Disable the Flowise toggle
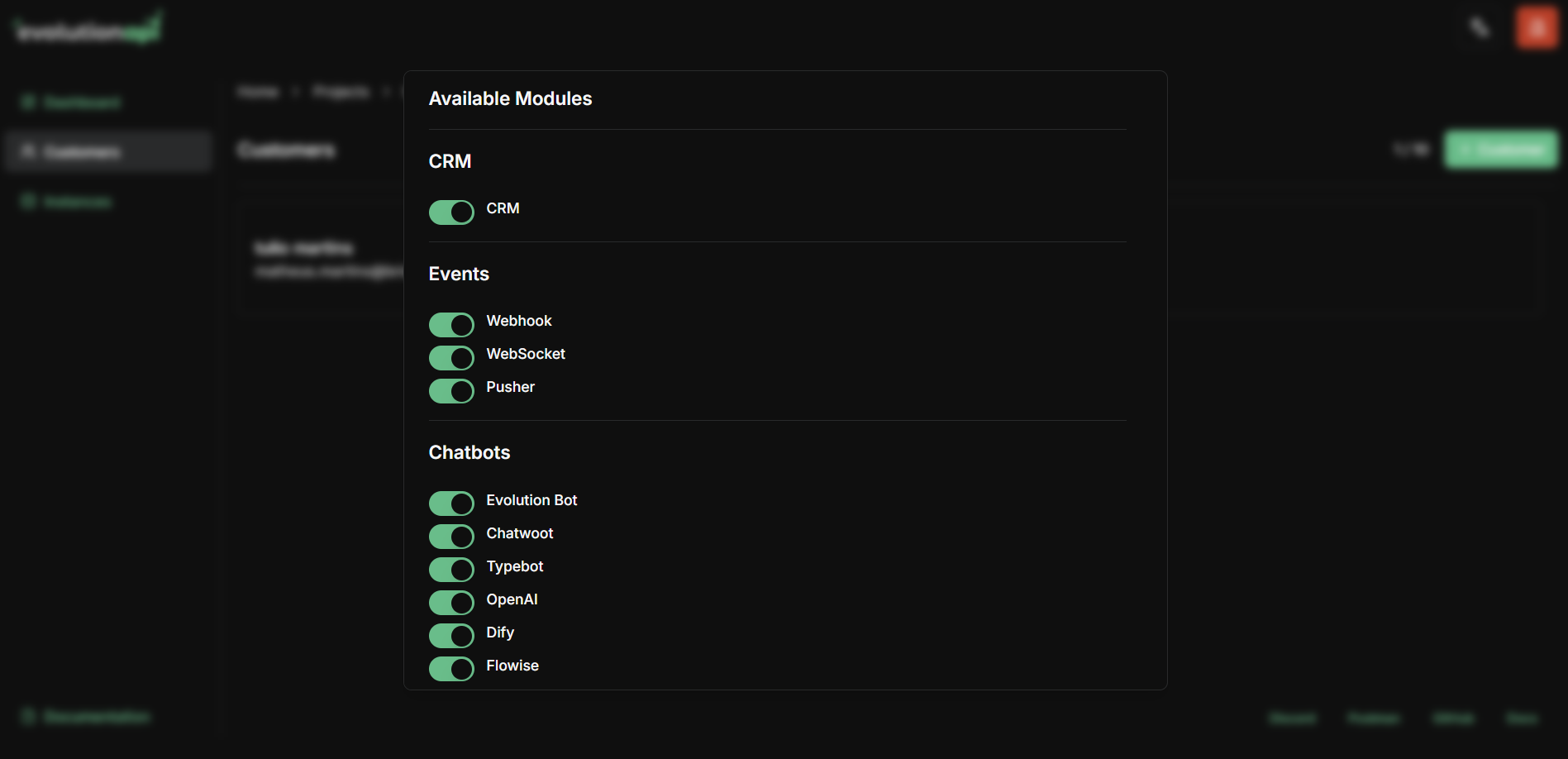The height and width of the screenshot is (759, 1568). tap(451, 668)
